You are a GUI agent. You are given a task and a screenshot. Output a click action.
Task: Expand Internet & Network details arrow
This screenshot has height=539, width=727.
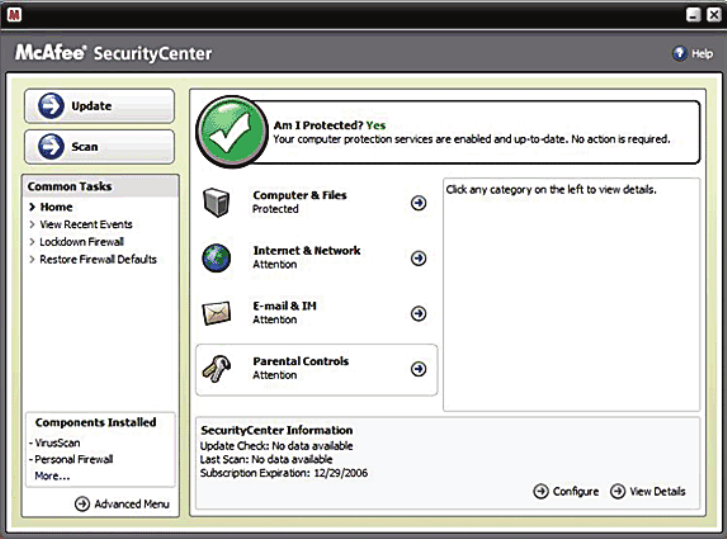coord(419,258)
